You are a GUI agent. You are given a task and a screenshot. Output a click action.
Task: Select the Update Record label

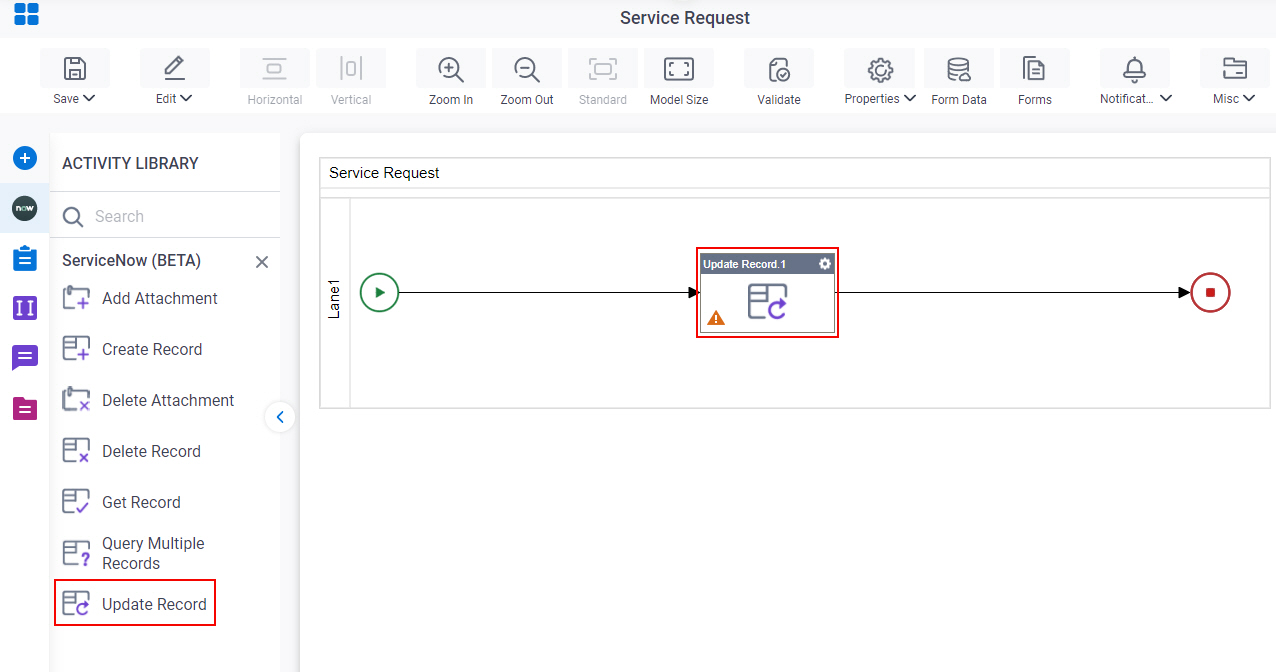154,604
